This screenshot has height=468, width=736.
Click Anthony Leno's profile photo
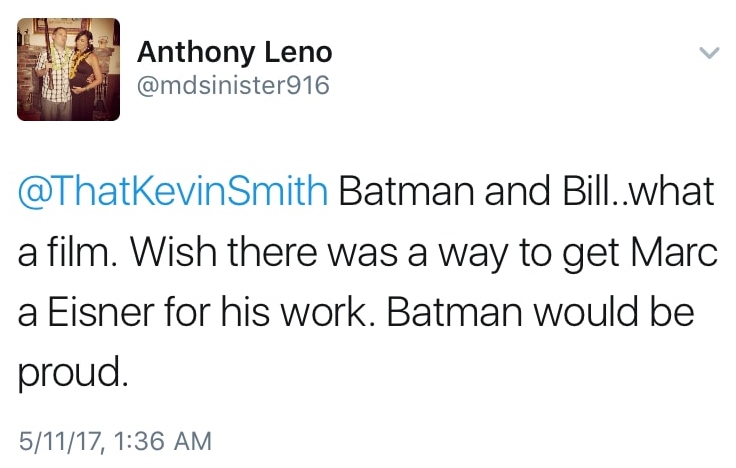point(69,70)
